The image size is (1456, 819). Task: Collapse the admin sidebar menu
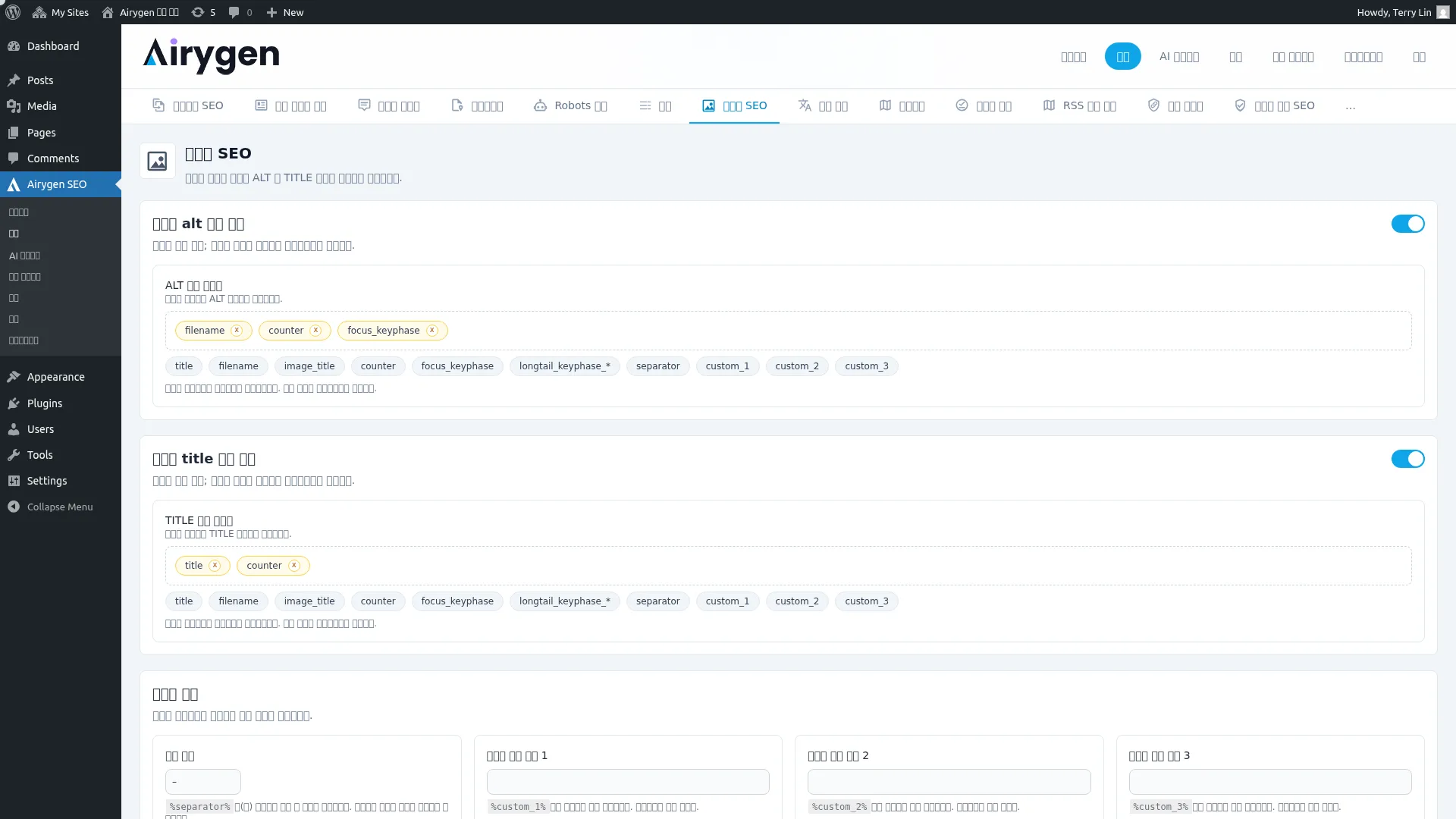pyautogui.click(x=61, y=507)
